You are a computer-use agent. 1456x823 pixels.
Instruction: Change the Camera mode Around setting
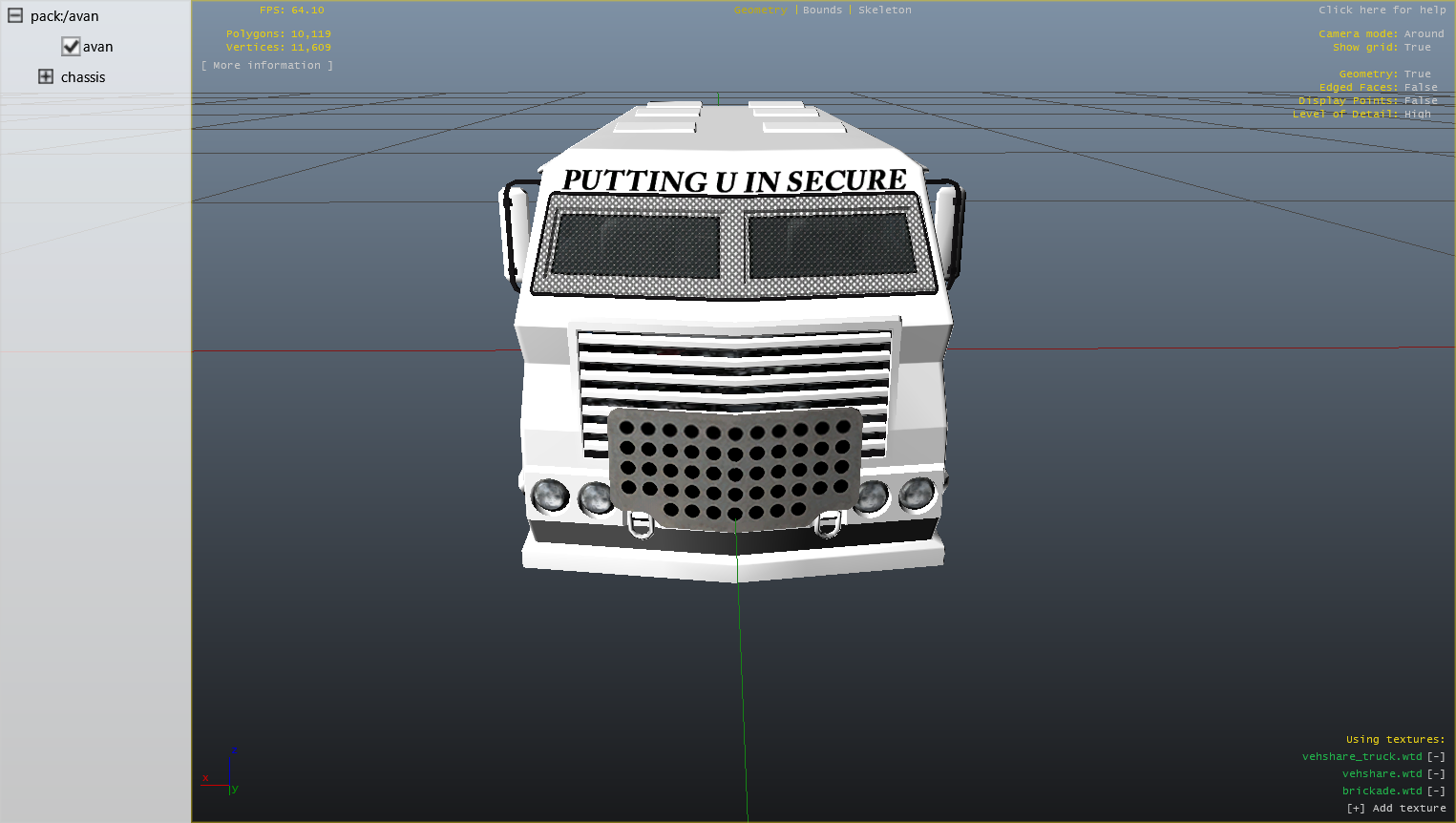[1424, 34]
